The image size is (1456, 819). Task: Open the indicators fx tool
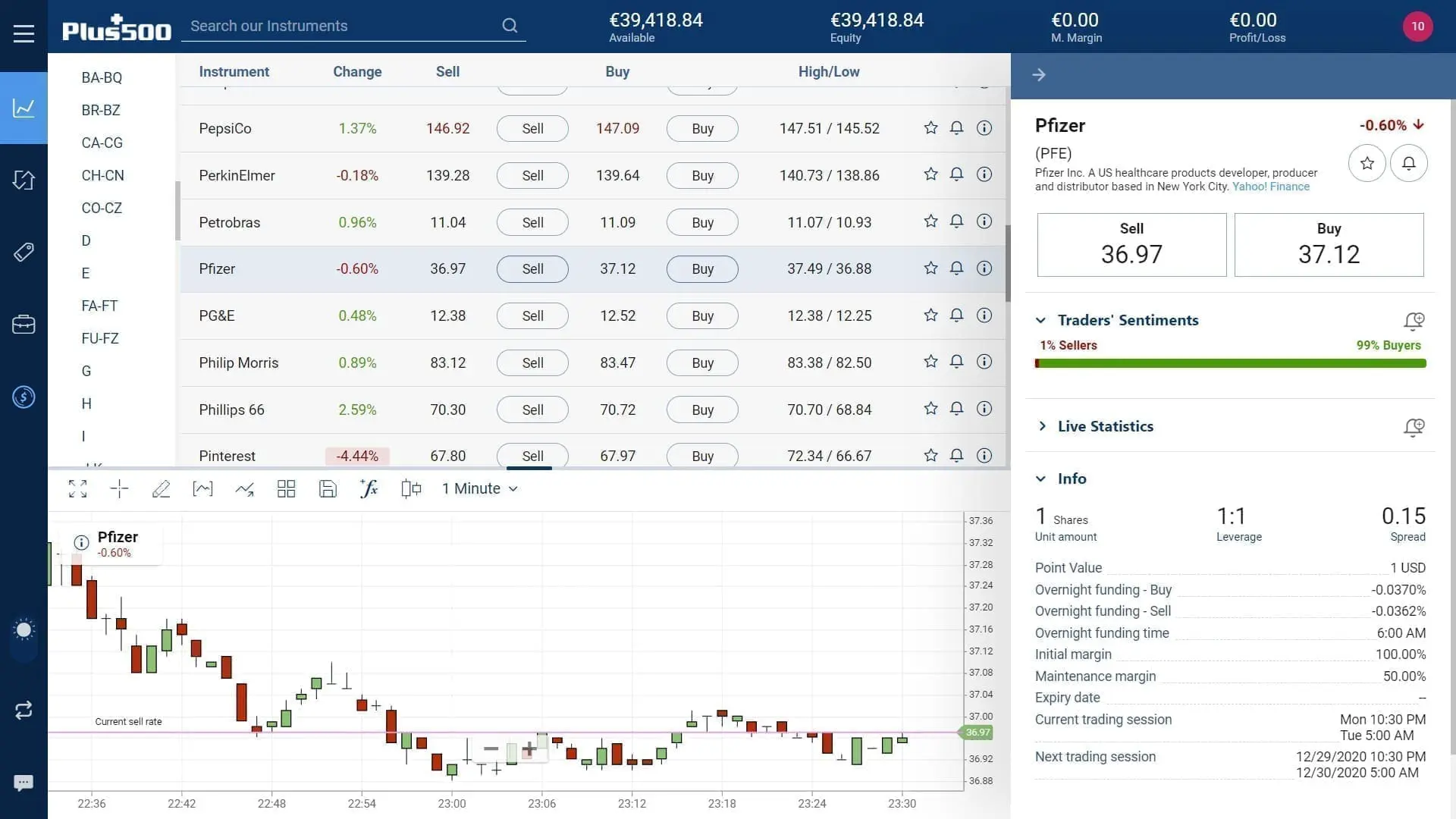[x=369, y=488]
